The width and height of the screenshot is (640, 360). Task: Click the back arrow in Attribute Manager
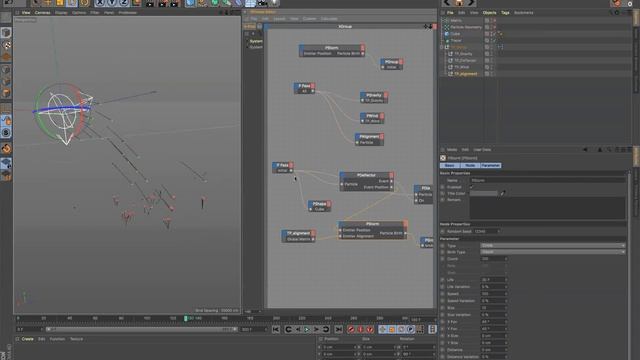585,150
